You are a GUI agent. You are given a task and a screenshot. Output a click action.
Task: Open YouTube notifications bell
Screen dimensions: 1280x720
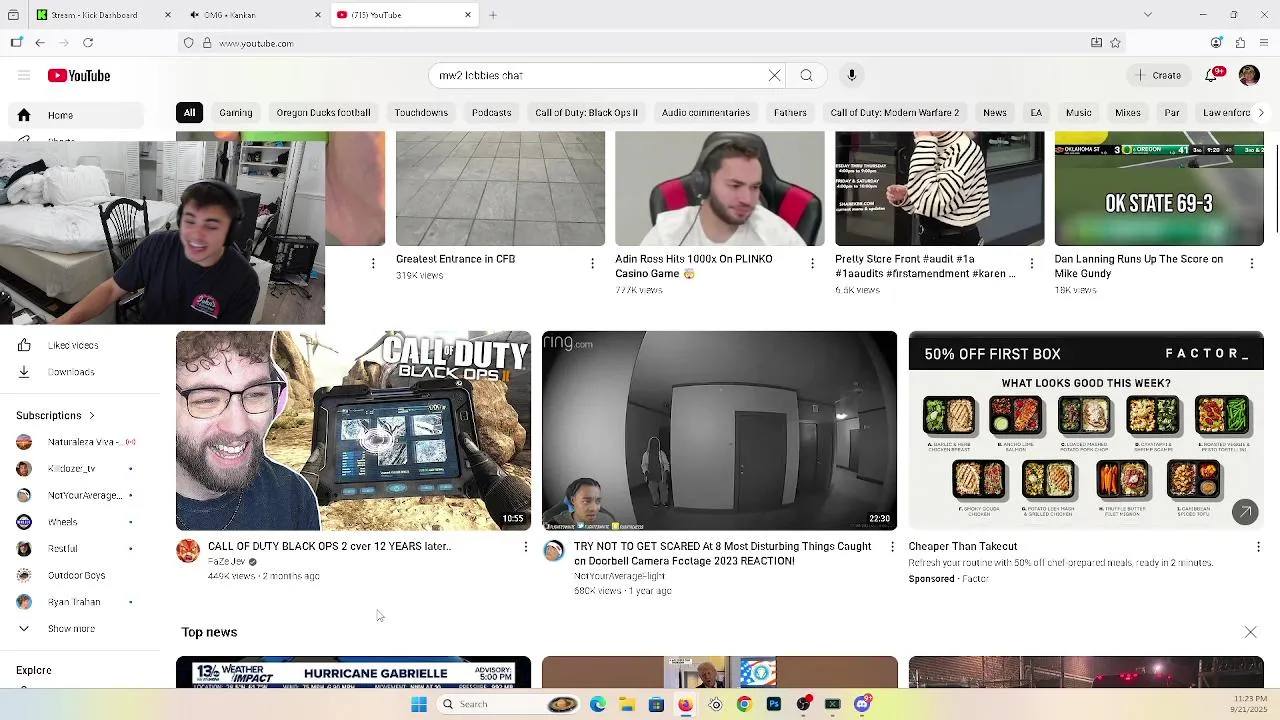pos(1213,75)
